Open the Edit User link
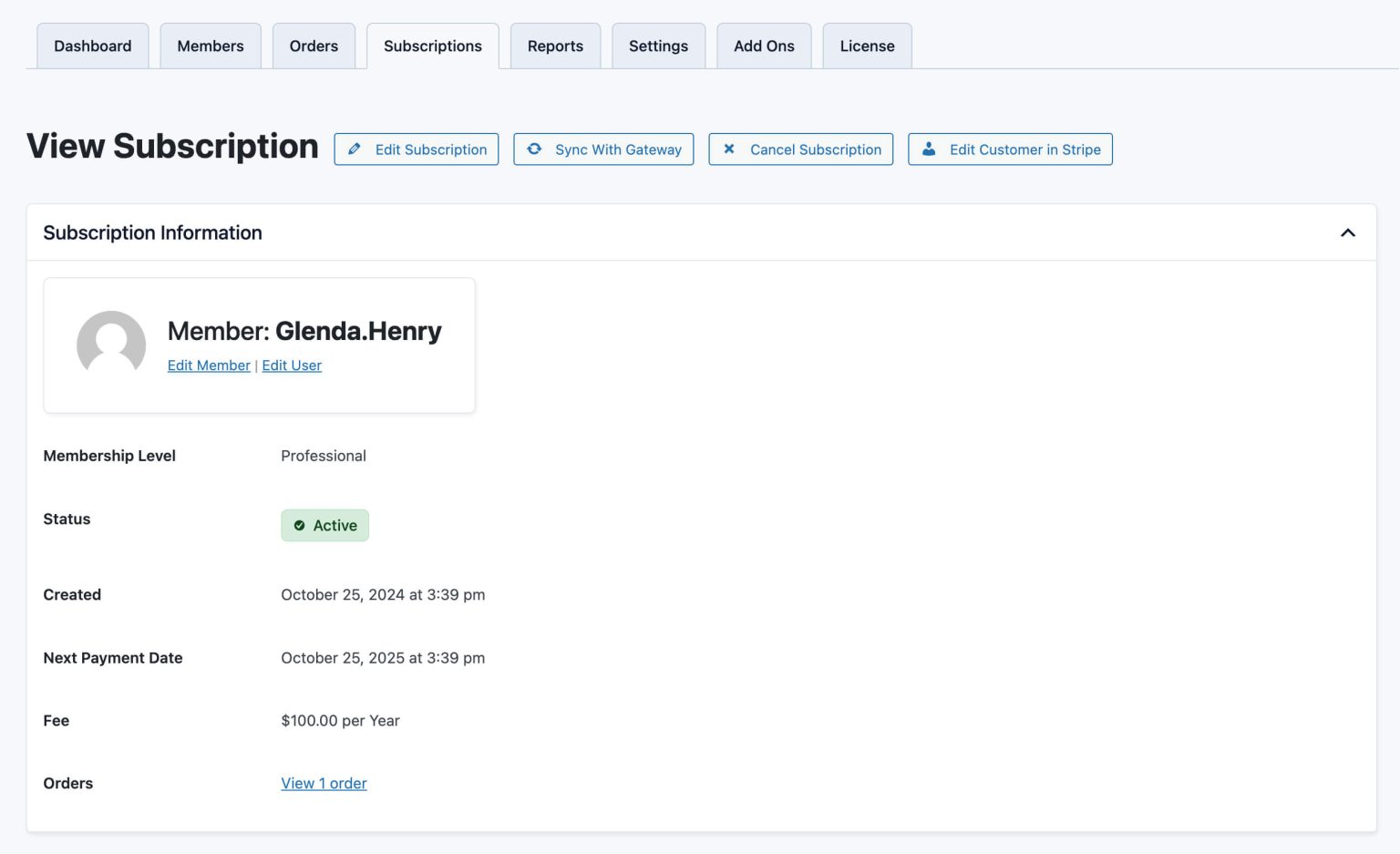The image size is (1400, 854). click(x=292, y=365)
